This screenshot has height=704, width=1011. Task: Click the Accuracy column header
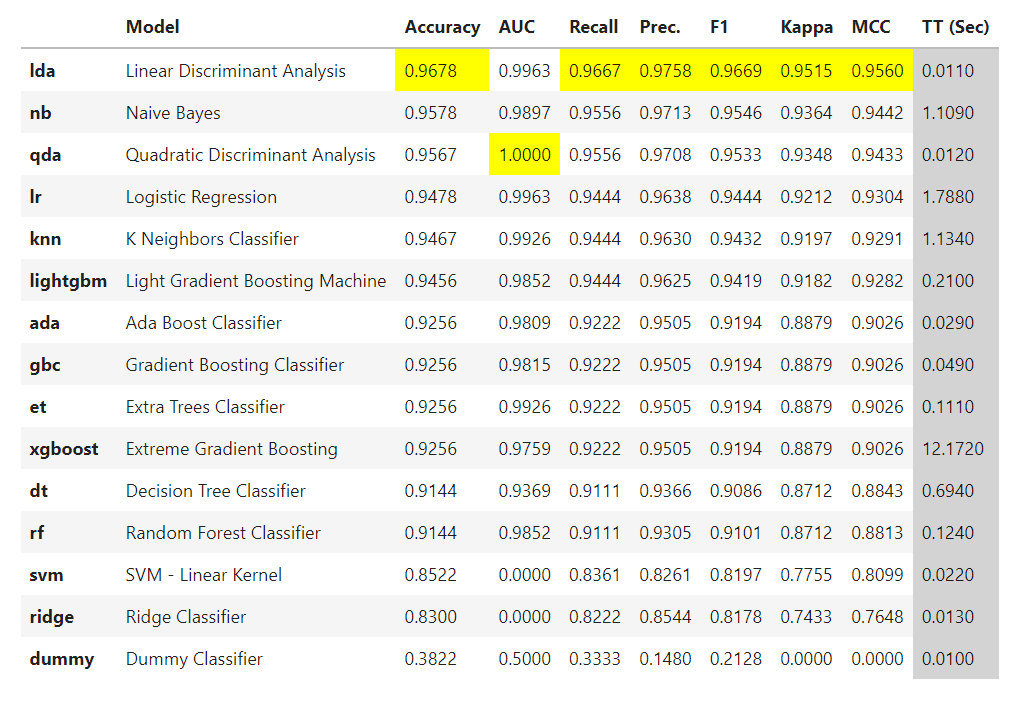442,27
